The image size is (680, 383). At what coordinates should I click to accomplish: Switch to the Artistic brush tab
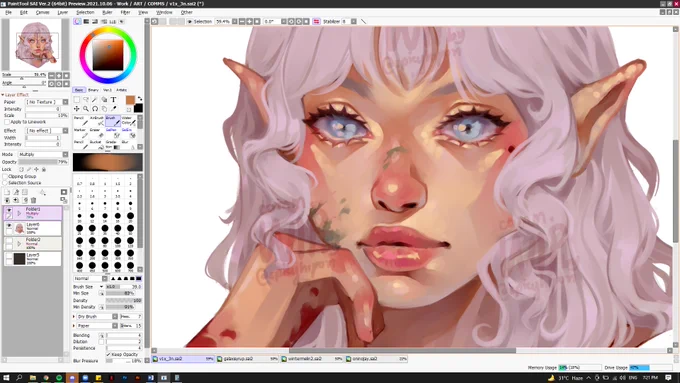[x=121, y=90]
